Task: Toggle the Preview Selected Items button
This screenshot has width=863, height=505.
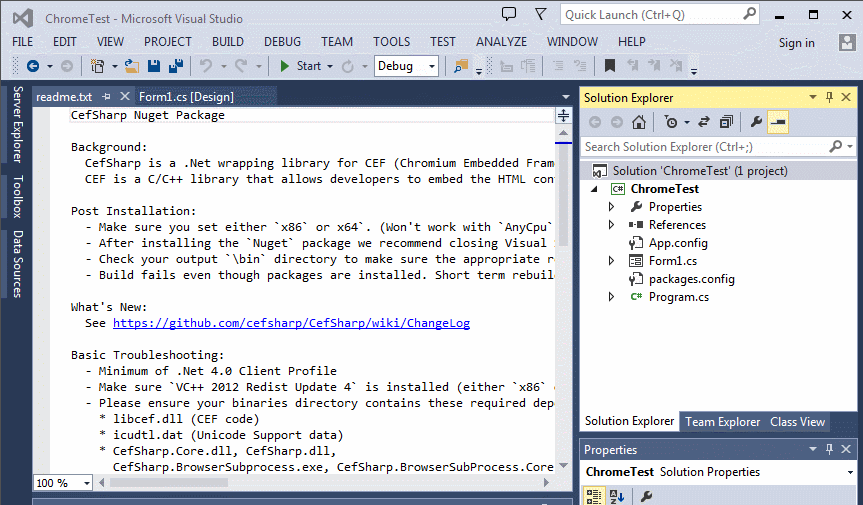Action: click(x=778, y=122)
